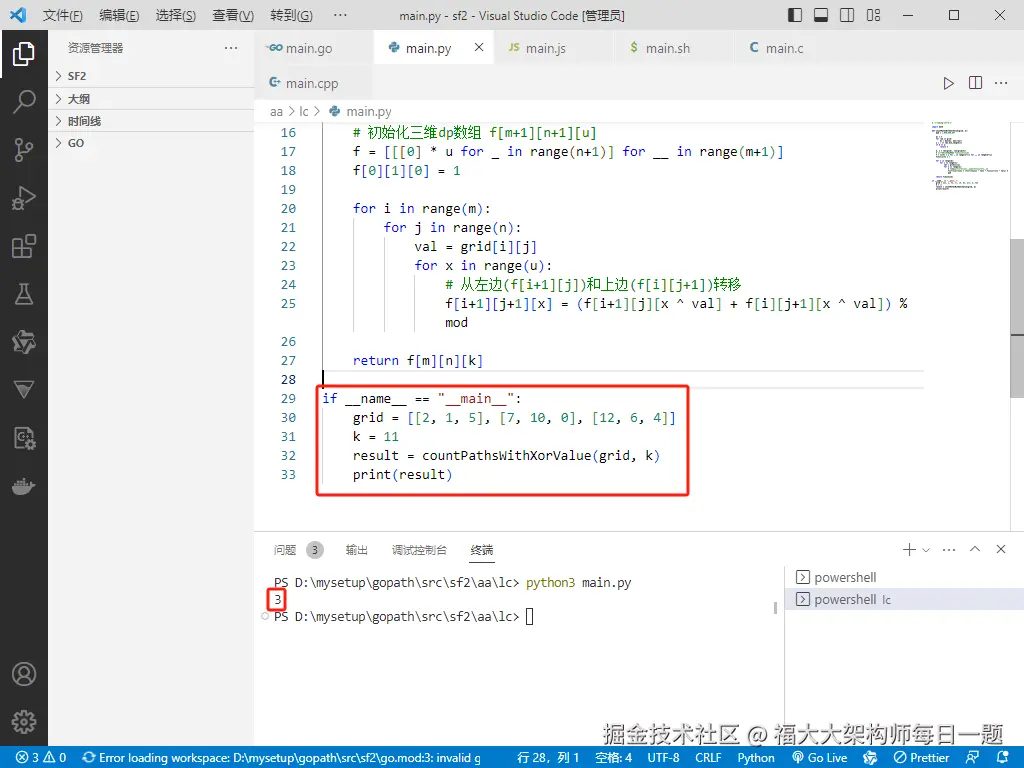The height and width of the screenshot is (768, 1024).
Task: Open the 选择(S) menu
Action: 176,15
